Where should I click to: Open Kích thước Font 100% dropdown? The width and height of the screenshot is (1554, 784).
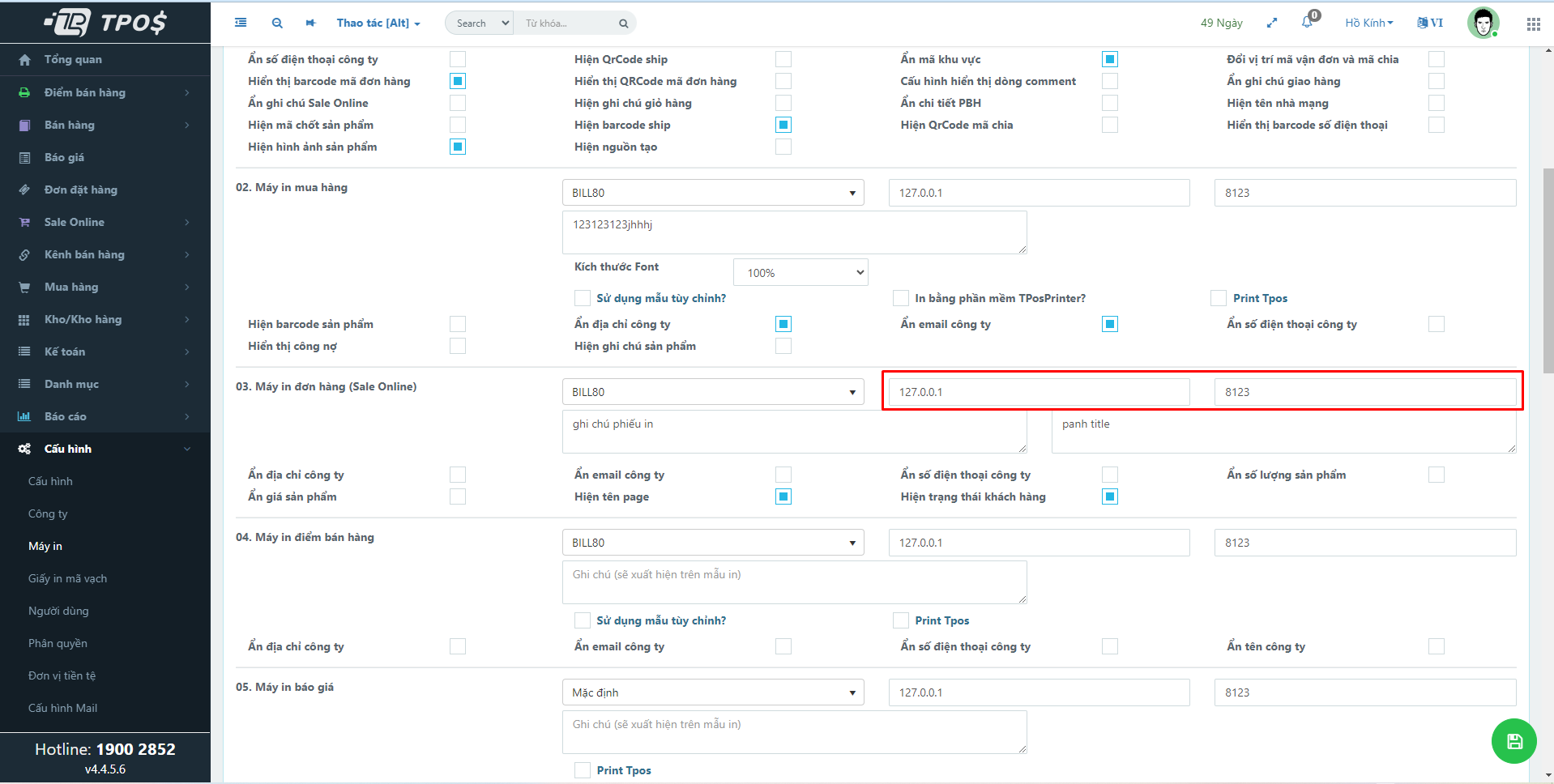coord(800,273)
